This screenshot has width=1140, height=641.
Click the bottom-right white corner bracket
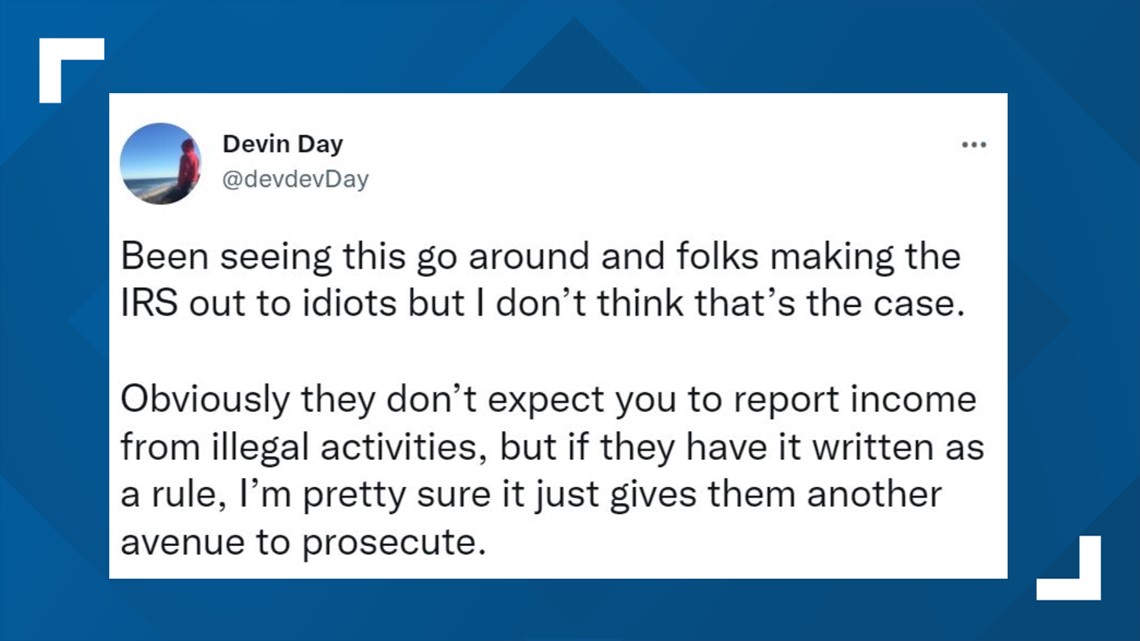click(x=1069, y=568)
